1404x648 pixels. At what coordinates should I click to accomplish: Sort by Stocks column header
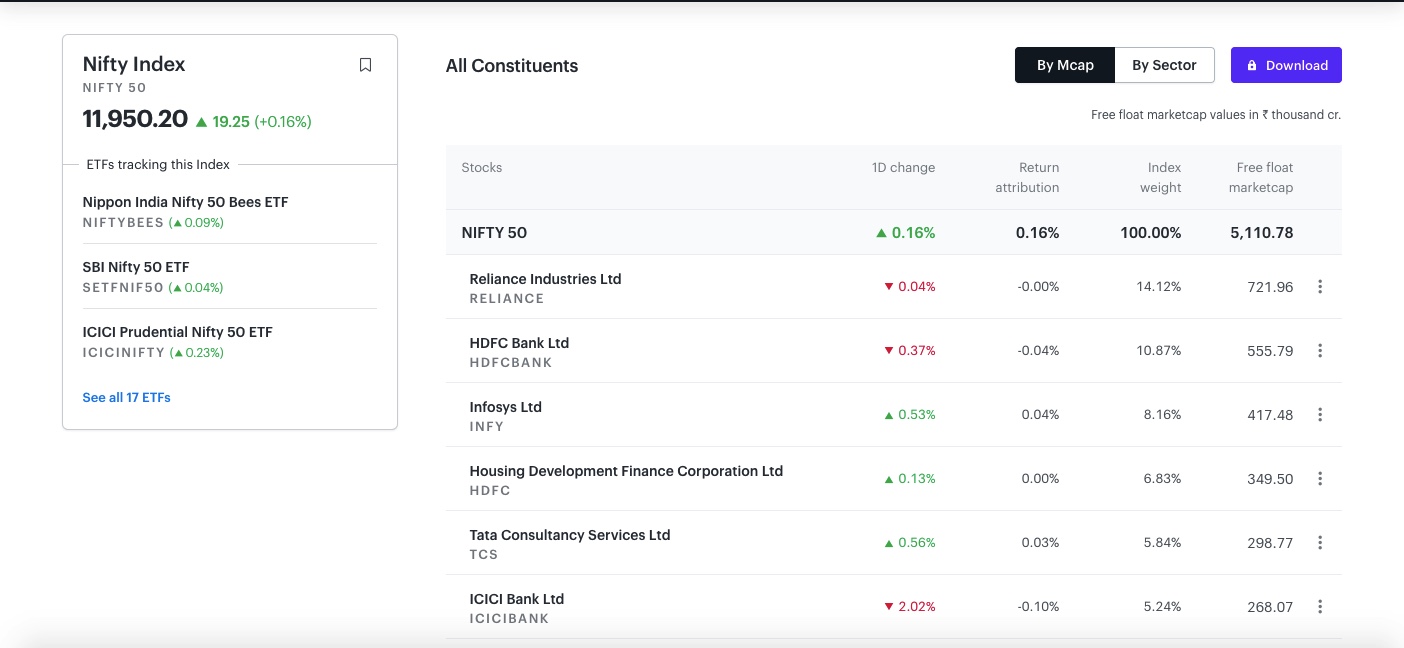482,168
